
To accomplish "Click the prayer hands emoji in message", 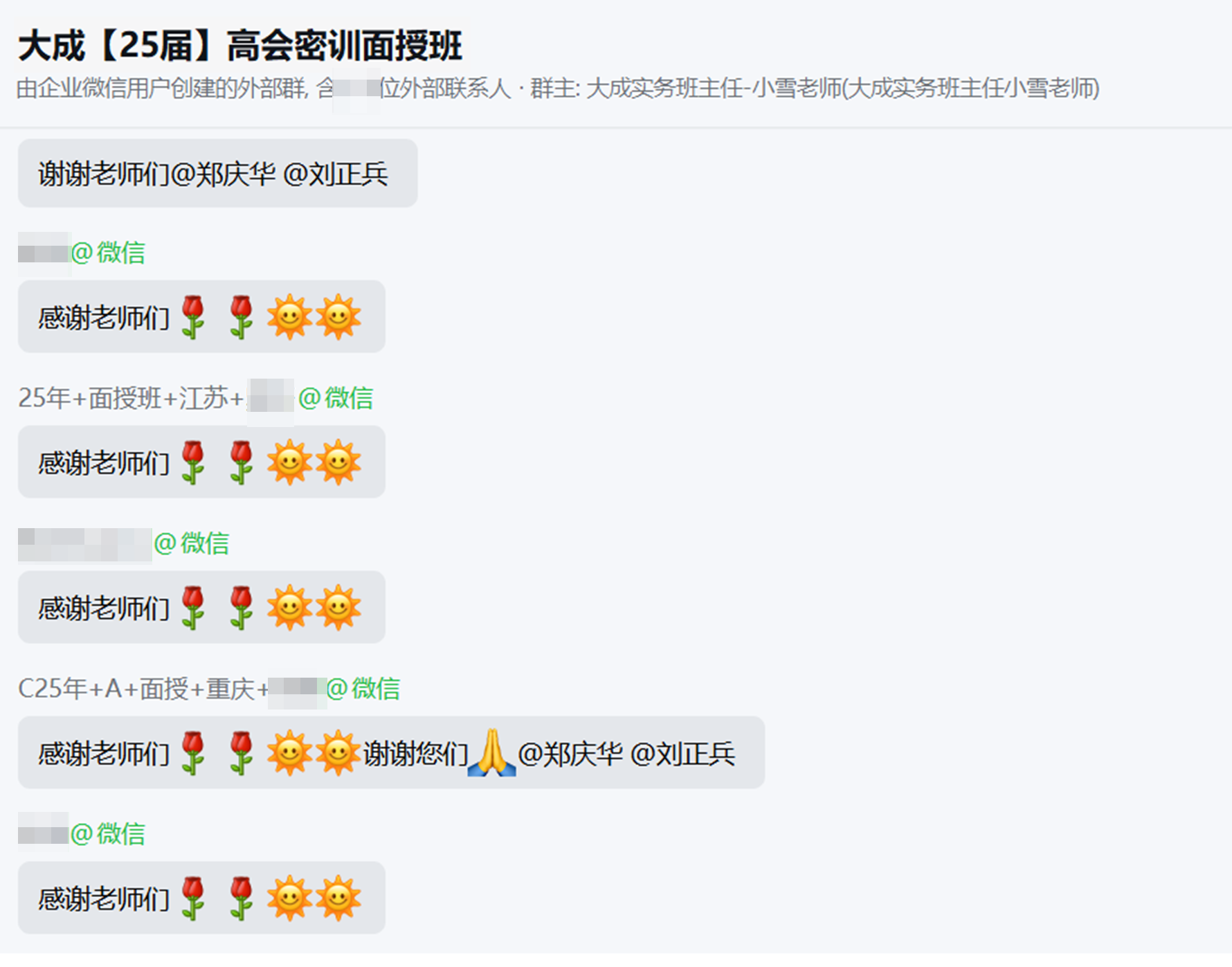I will pyautogui.click(x=491, y=752).
